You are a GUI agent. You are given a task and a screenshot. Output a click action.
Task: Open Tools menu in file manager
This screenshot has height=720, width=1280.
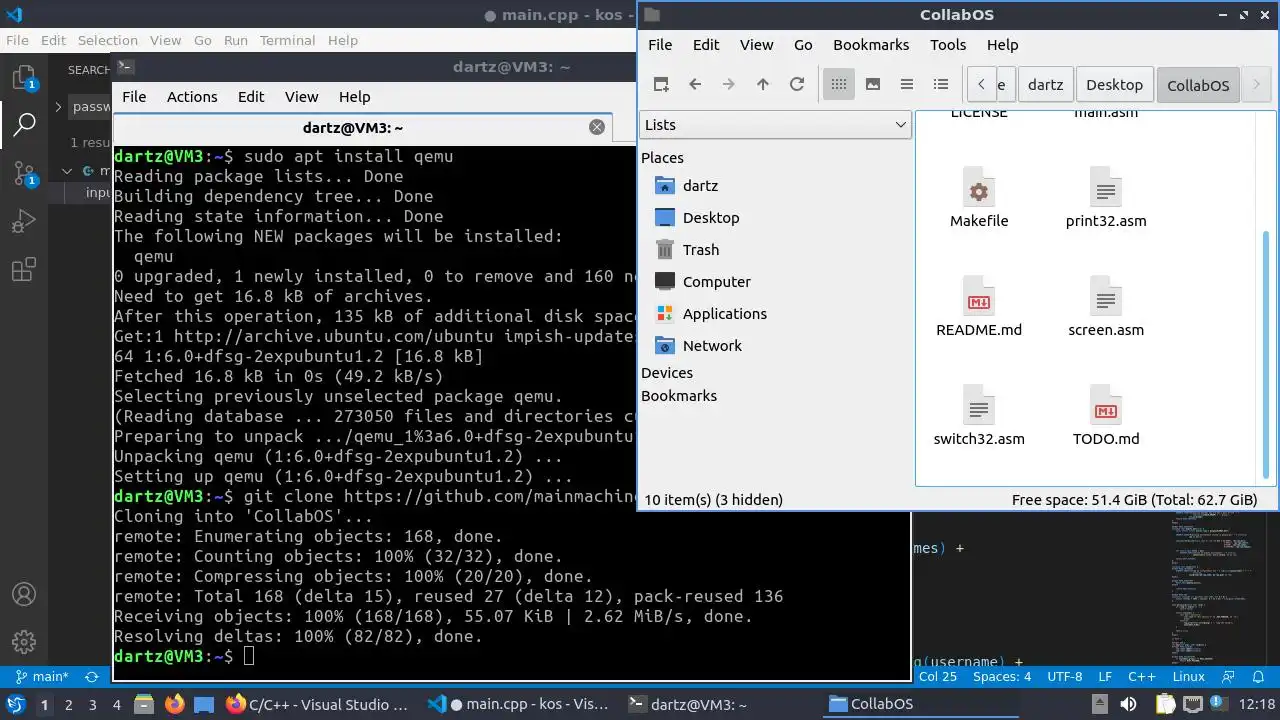[x=948, y=45]
